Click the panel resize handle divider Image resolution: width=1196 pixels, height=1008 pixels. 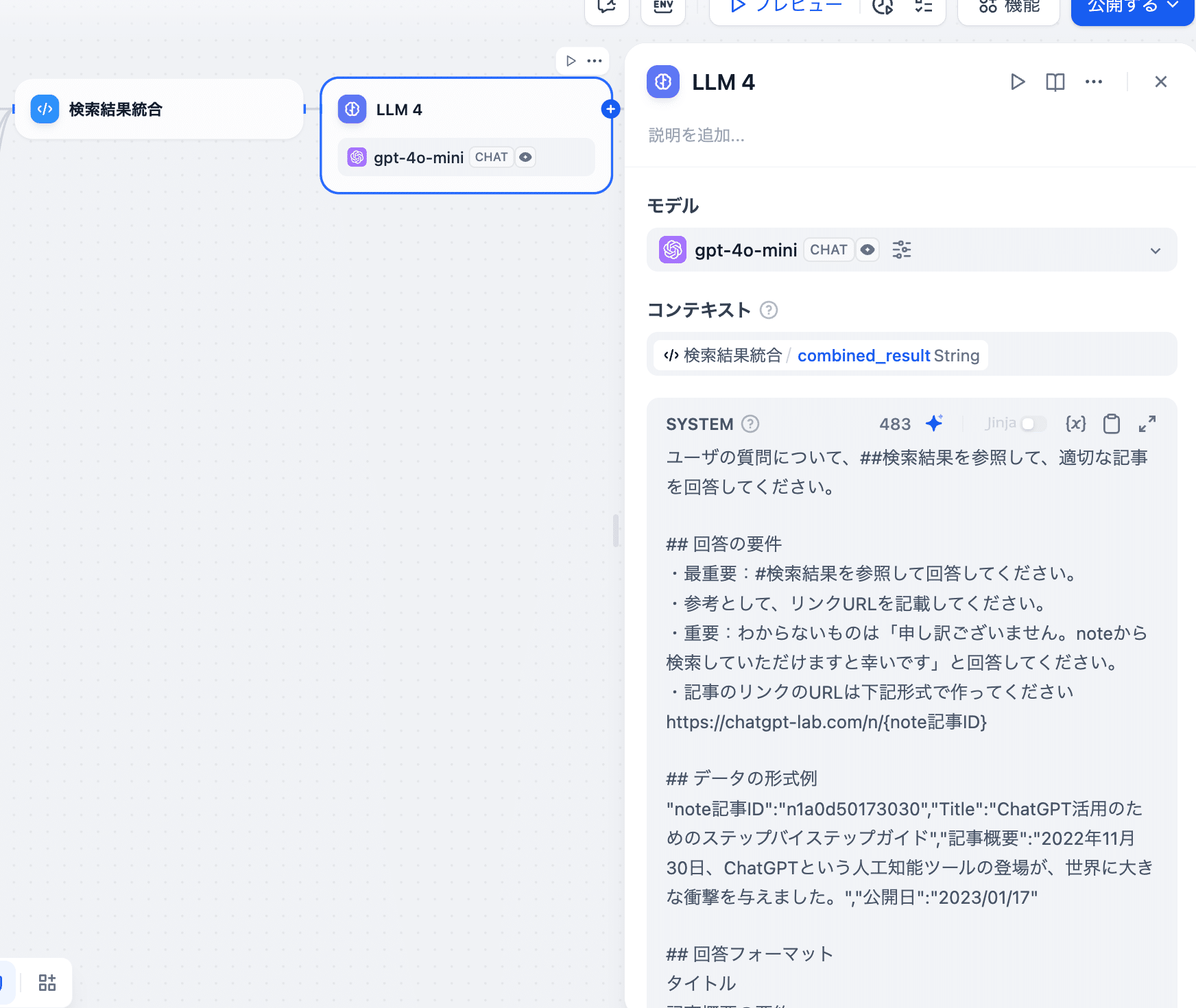pyautogui.click(x=616, y=530)
